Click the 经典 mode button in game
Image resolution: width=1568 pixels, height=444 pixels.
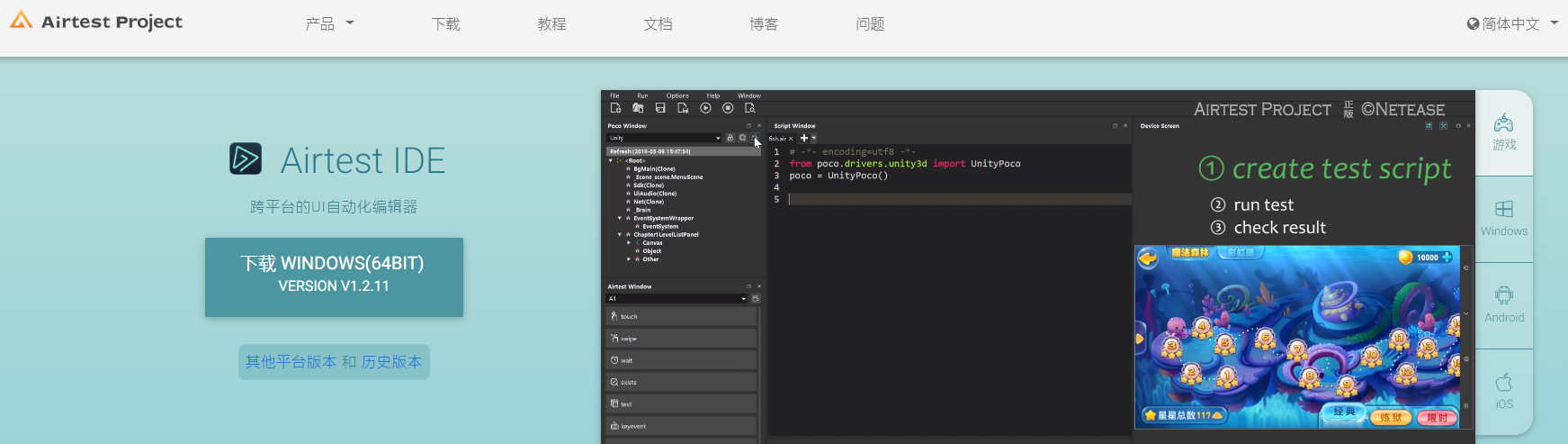tap(1344, 412)
